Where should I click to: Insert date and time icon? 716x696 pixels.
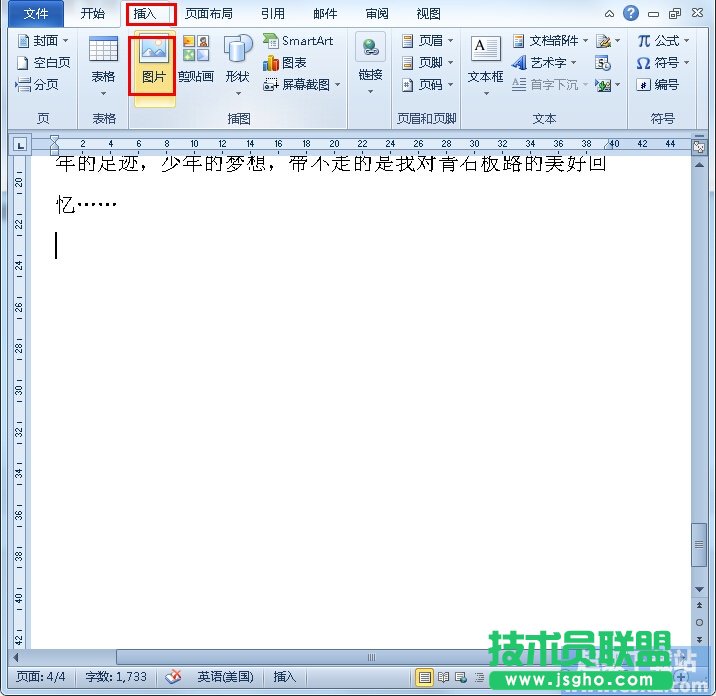(603, 63)
